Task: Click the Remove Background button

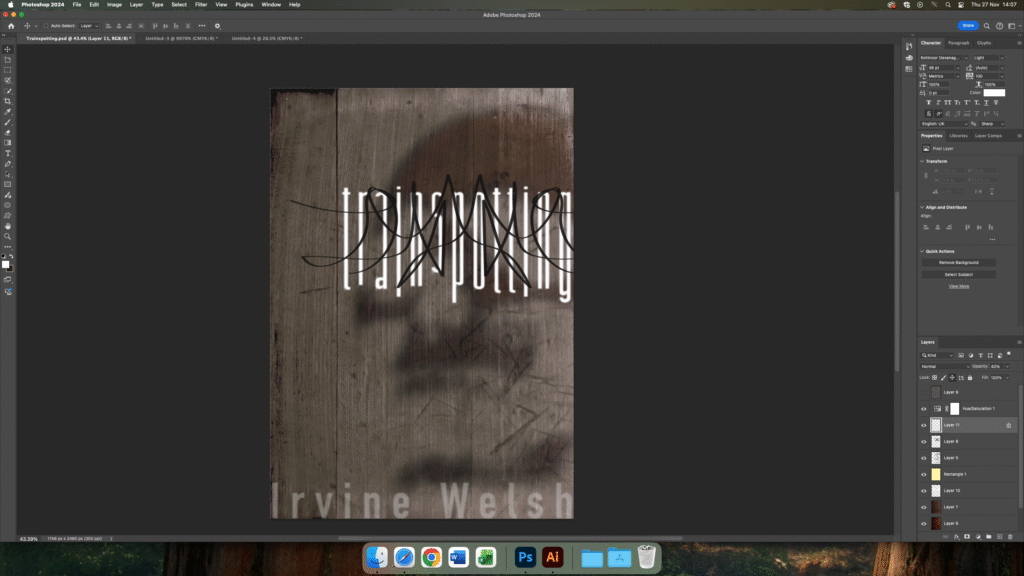Action: click(x=958, y=263)
